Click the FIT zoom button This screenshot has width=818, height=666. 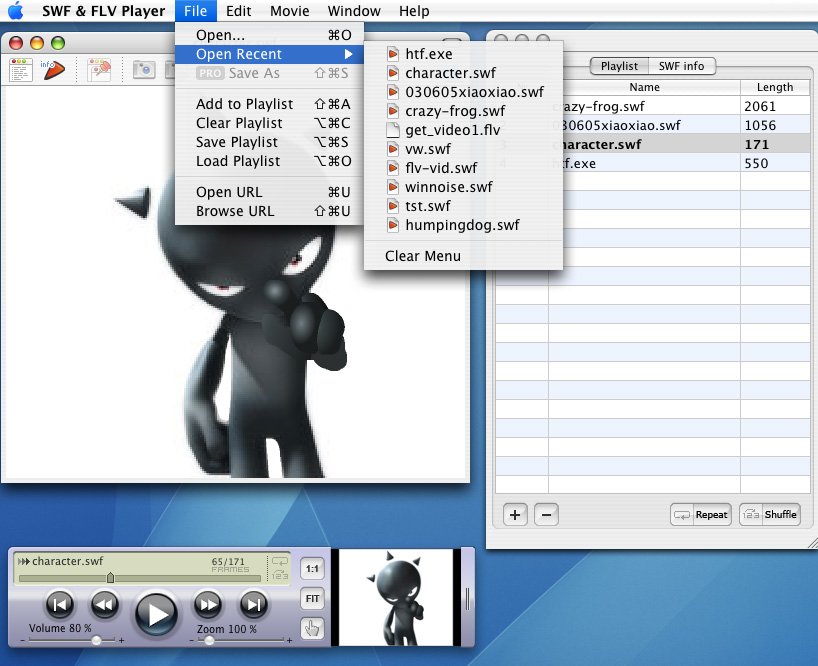312,599
